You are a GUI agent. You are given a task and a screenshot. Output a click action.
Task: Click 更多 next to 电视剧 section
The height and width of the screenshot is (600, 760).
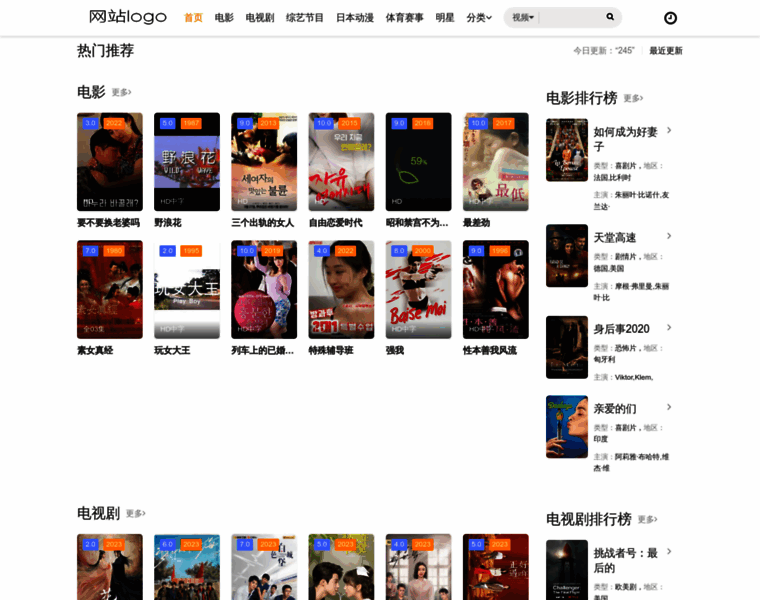click(x=136, y=513)
